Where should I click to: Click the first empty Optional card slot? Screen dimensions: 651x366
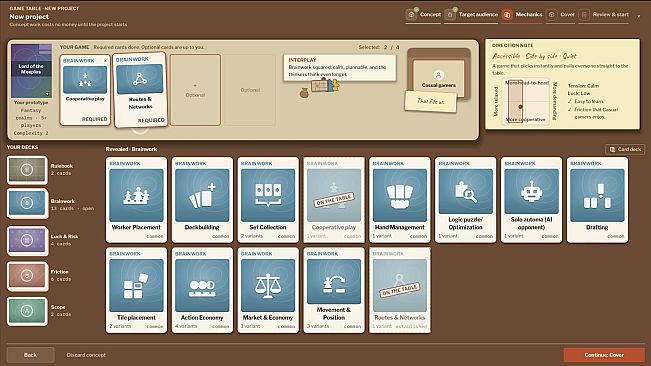[x=195, y=90]
